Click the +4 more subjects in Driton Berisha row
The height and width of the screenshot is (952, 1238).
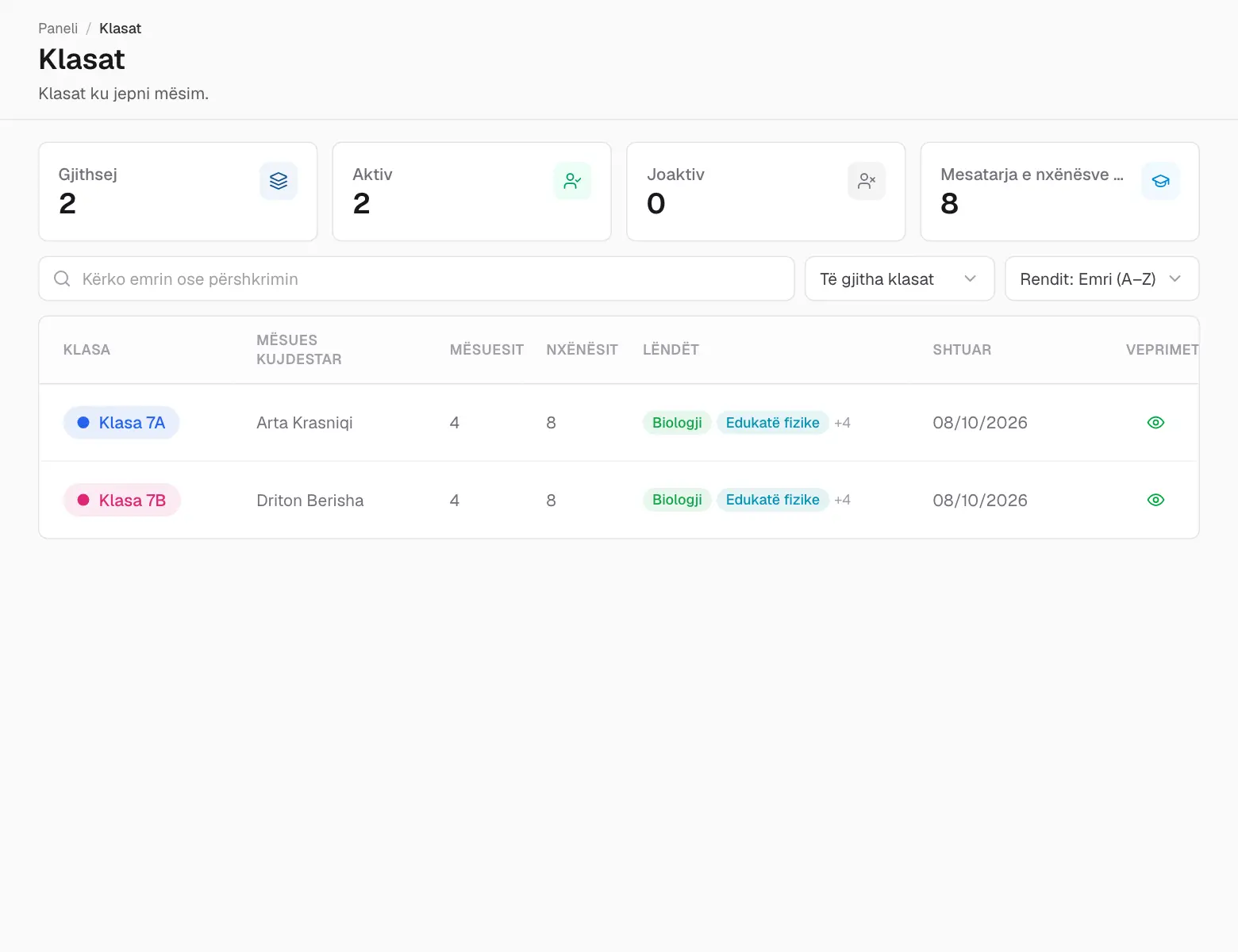pyautogui.click(x=842, y=500)
